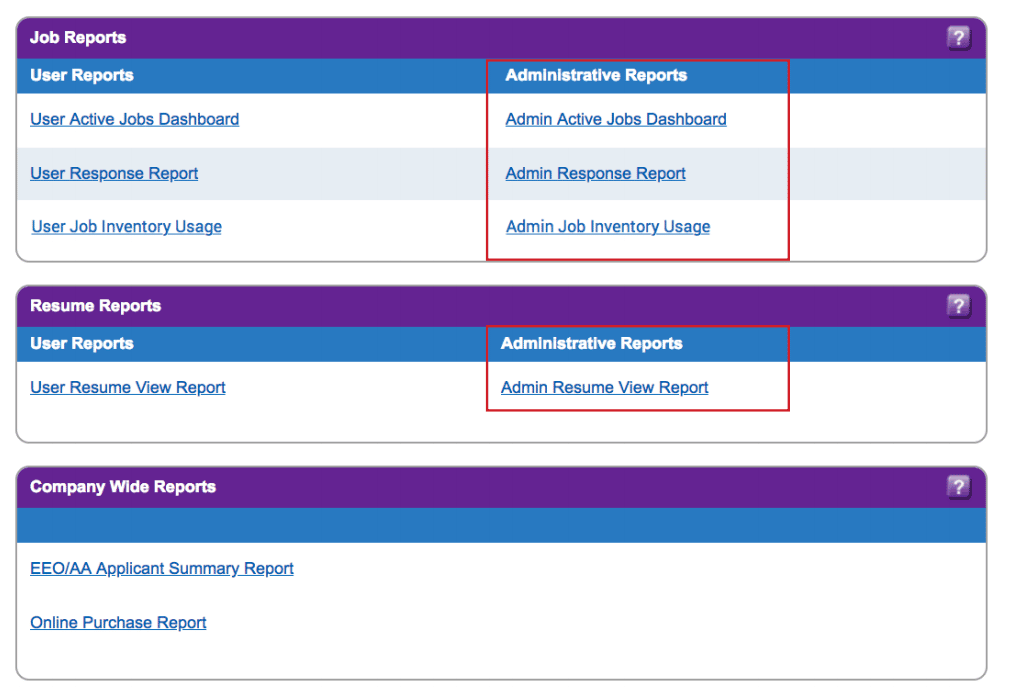This screenshot has width=1009, height=697.
Task: Click Administrative Reports heading under Job Reports
Action: coord(596,75)
